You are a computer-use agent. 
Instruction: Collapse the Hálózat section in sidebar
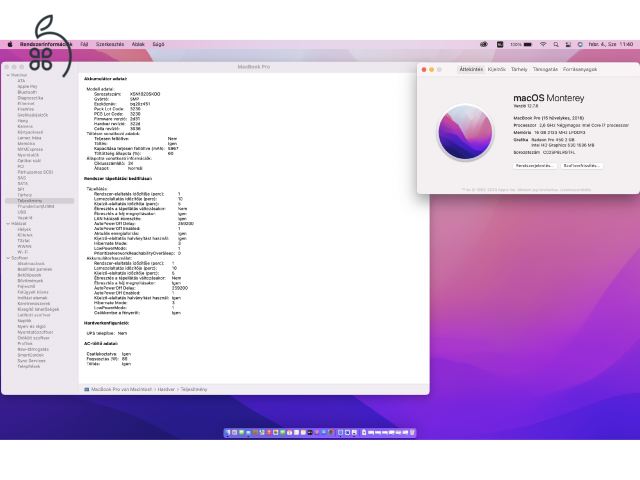tap(8, 224)
